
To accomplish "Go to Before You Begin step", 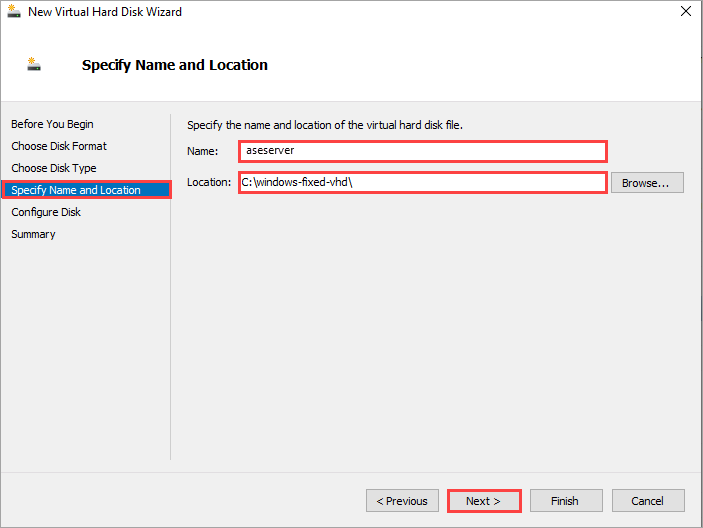I will 52,124.
